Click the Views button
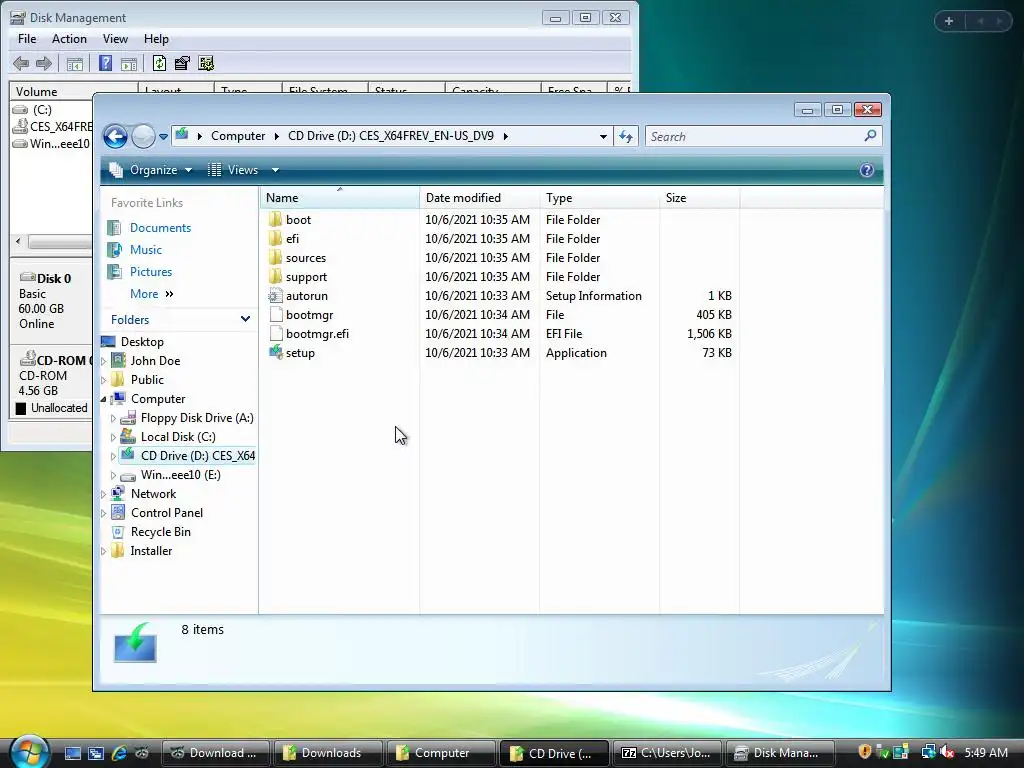 coord(233,170)
